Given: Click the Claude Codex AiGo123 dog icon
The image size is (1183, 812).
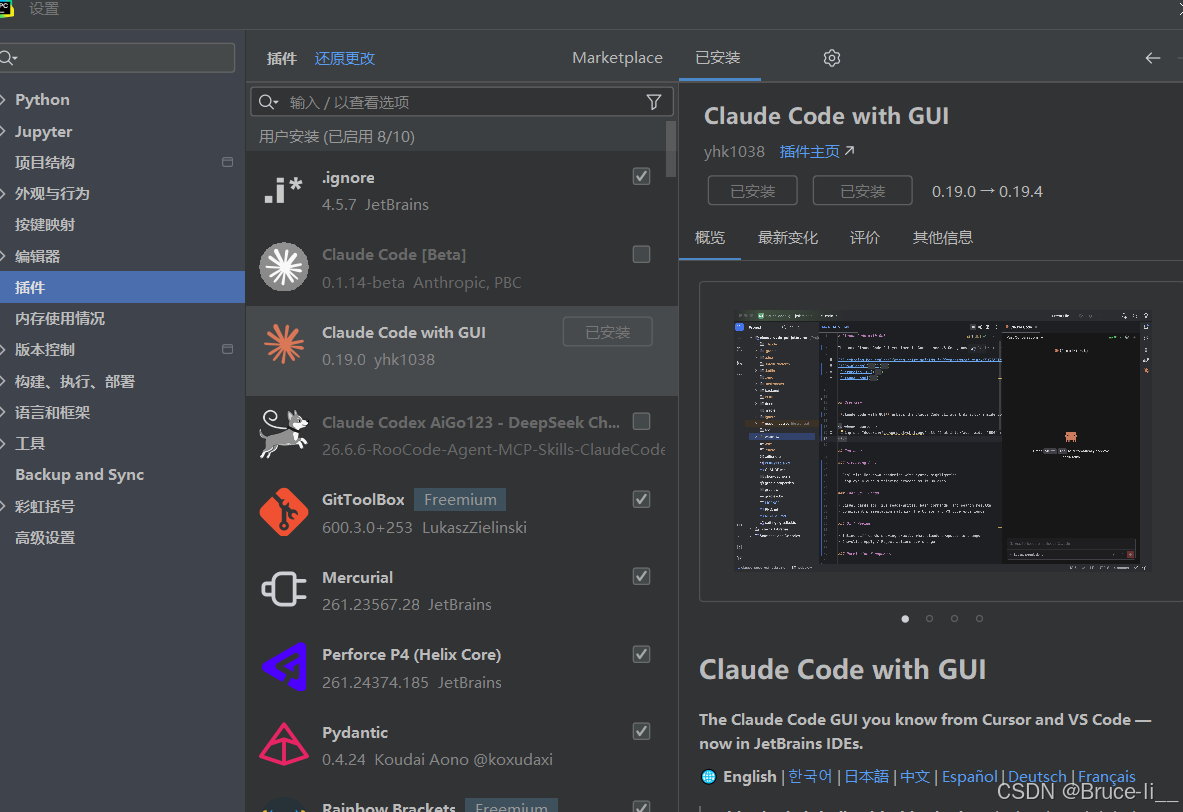Looking at the screenshot, I should pos(284,434).
